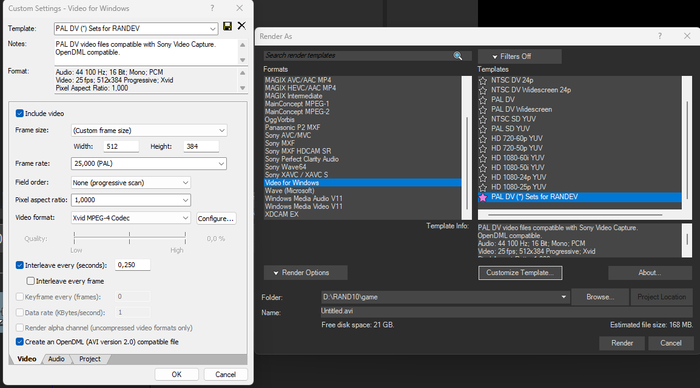Save the template with the floppy disk icon
Screen dimensions: 700x388
[x=227, y=26]
